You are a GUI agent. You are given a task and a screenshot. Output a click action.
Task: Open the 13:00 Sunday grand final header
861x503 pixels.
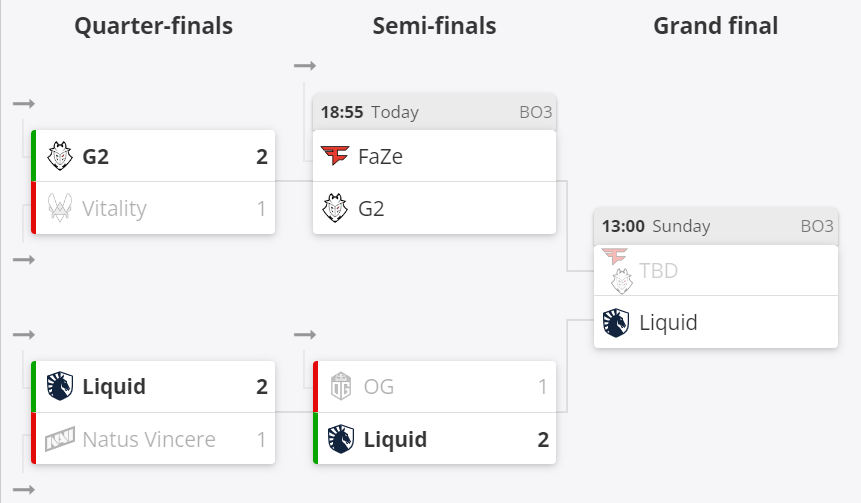(715, 226)
